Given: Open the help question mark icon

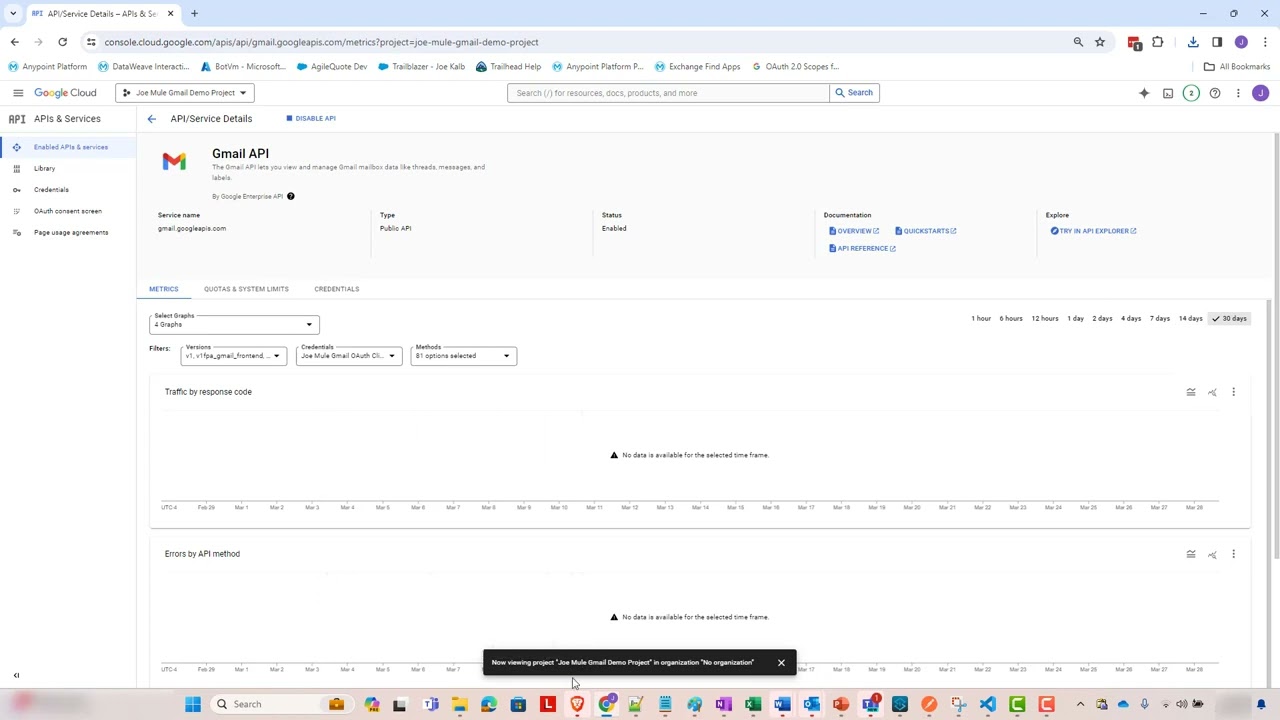Looking at the screenshot, I should [x=1215, y=93].
